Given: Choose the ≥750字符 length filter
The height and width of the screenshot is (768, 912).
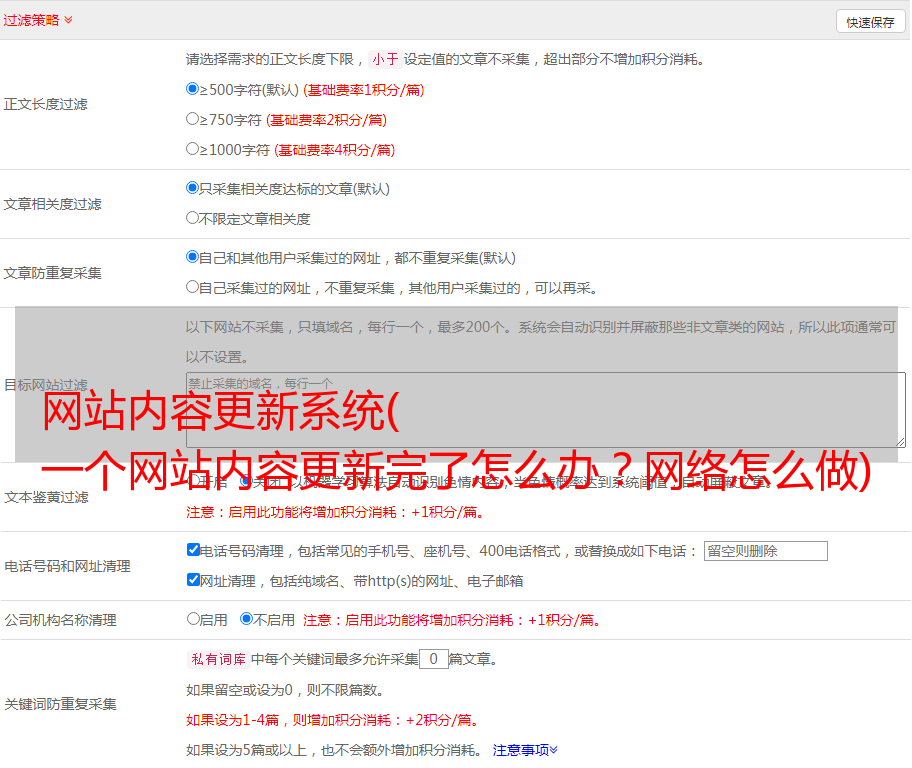Looking at the screenshot, I should pyautogui.click(x=193, y=119).
